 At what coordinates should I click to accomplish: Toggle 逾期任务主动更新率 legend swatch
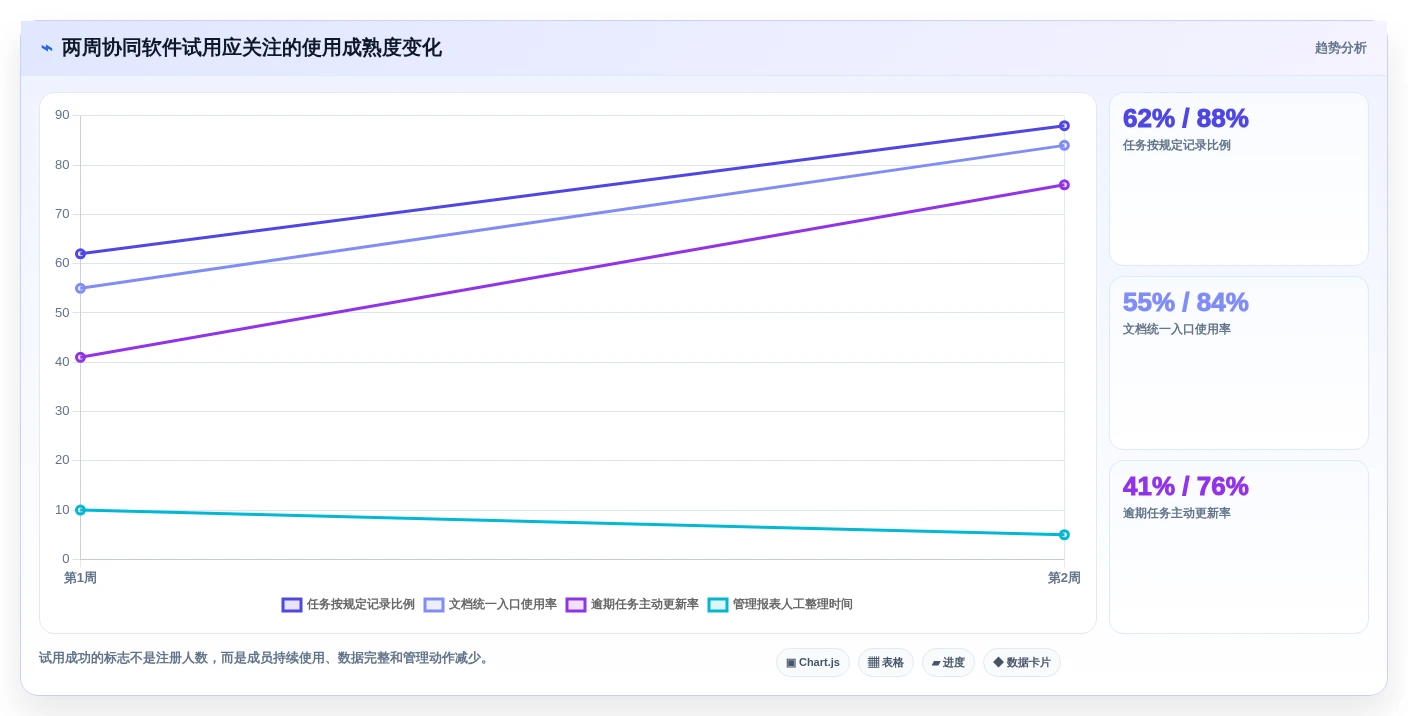point(576,605)
